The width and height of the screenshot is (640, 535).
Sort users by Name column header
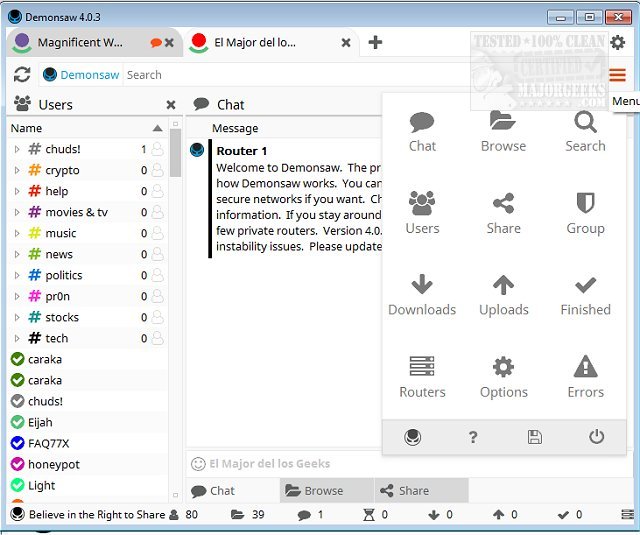pyautogui.click(x=87, y=128)
